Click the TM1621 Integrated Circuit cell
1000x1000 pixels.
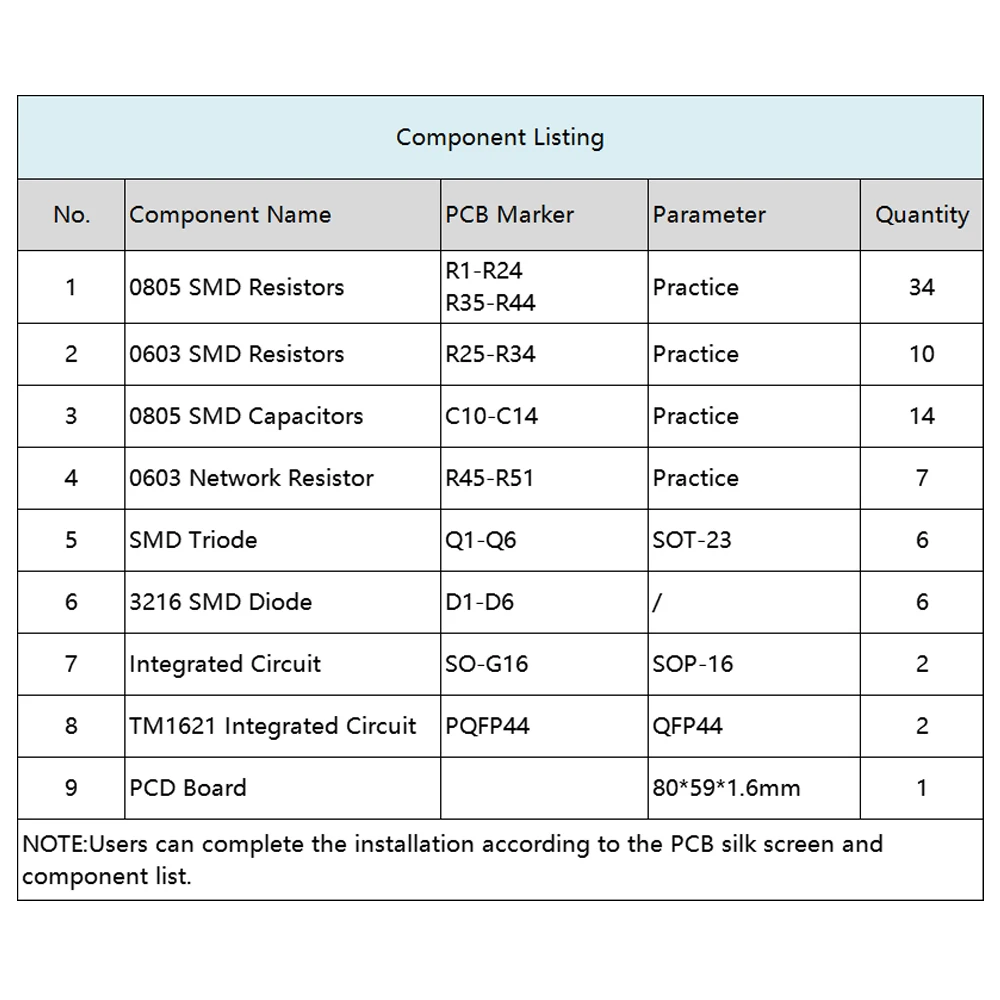pos(273,726)
